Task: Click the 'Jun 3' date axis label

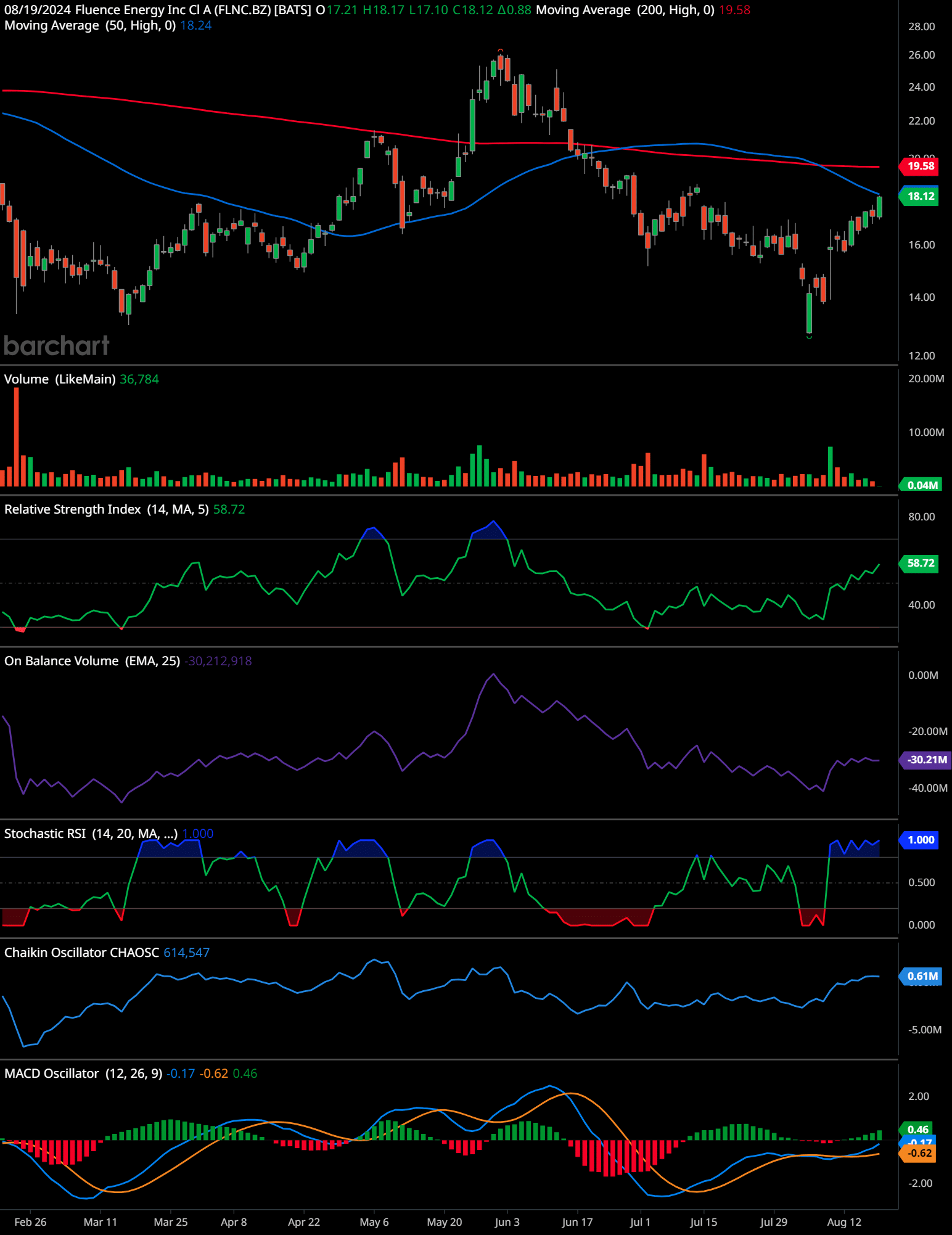Action: (507, 1222)
